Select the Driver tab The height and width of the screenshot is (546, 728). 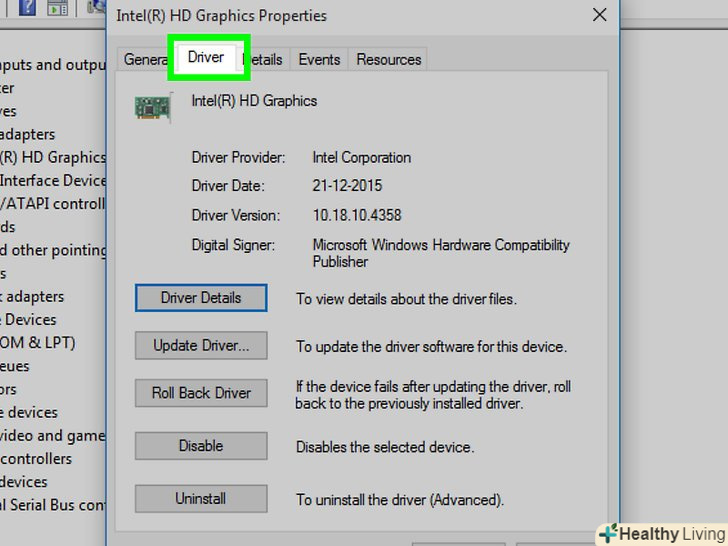[x=206, y=57]
